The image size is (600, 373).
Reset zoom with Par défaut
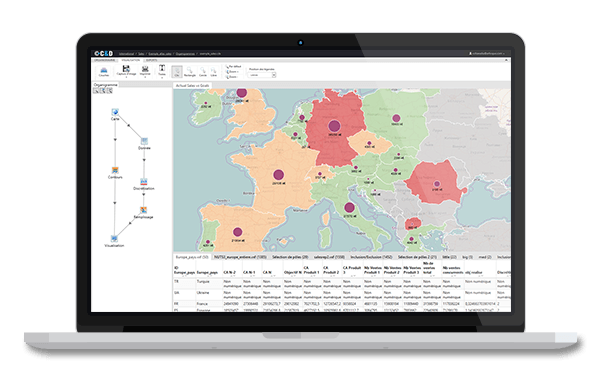click(233, 67)
